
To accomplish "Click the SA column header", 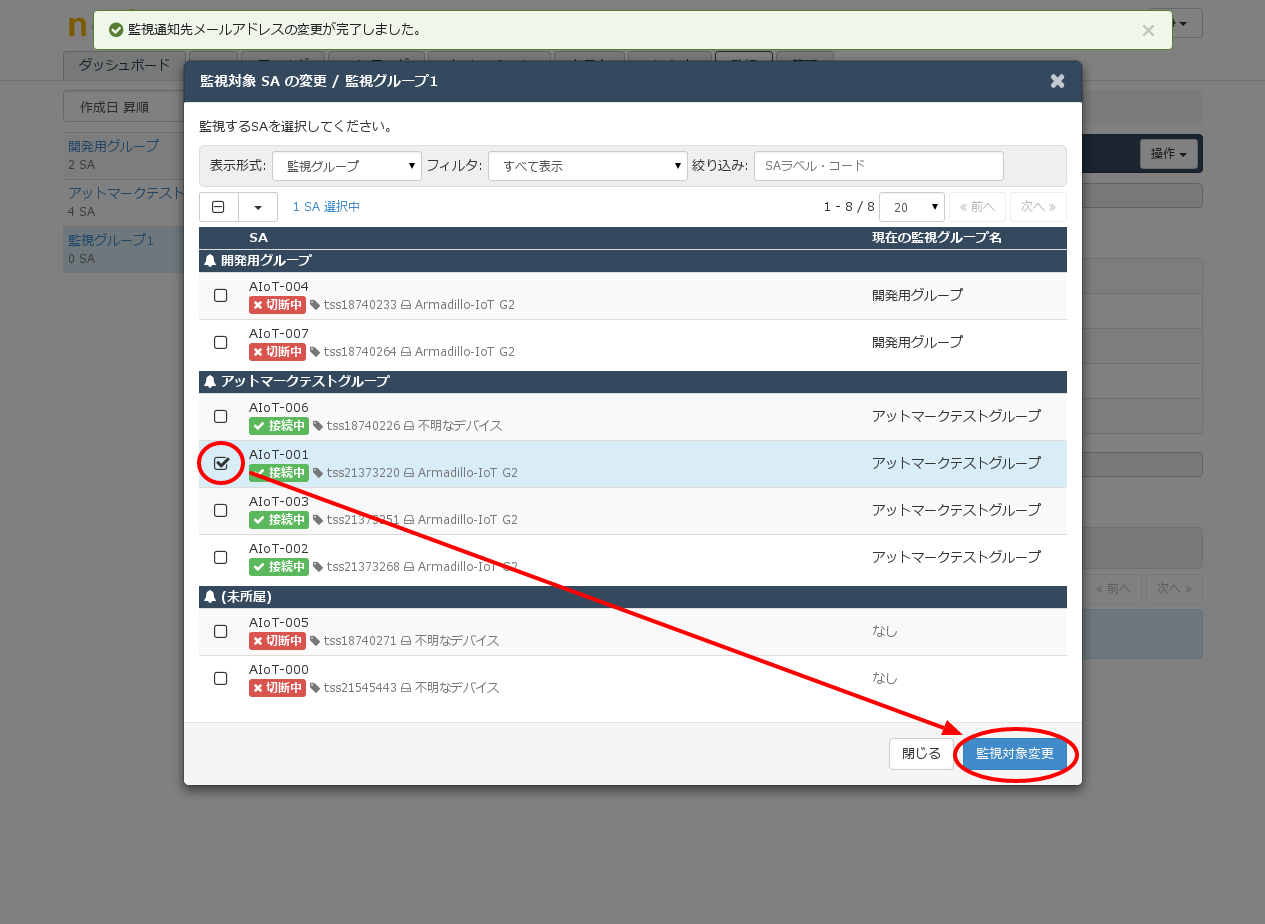I will (258, 238).
